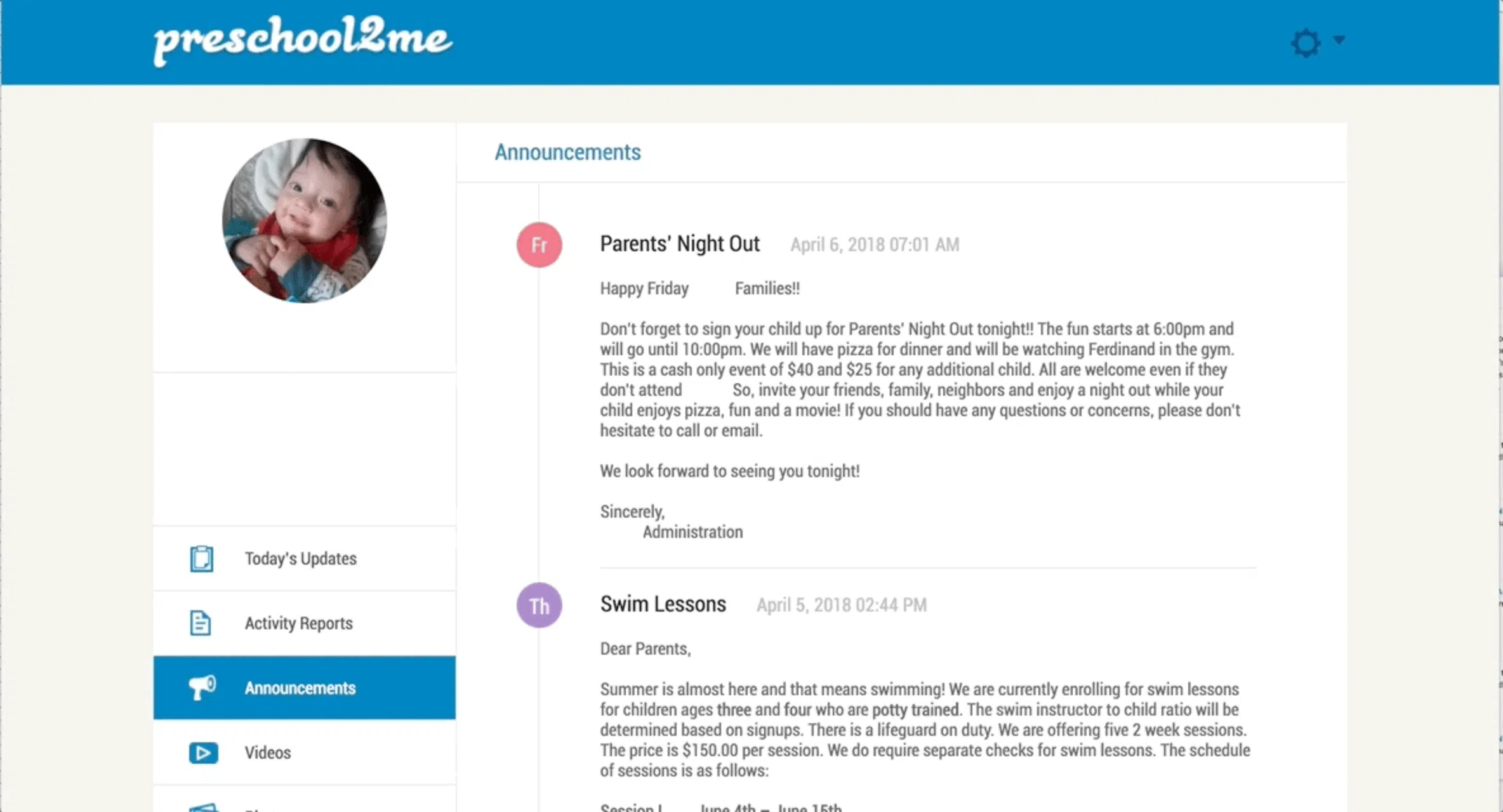Image resolution: width=1503 pixels, height=812 pixels.
Task: Click the Videos play icon
Action: pyautogui.click(x=203, y=753)
